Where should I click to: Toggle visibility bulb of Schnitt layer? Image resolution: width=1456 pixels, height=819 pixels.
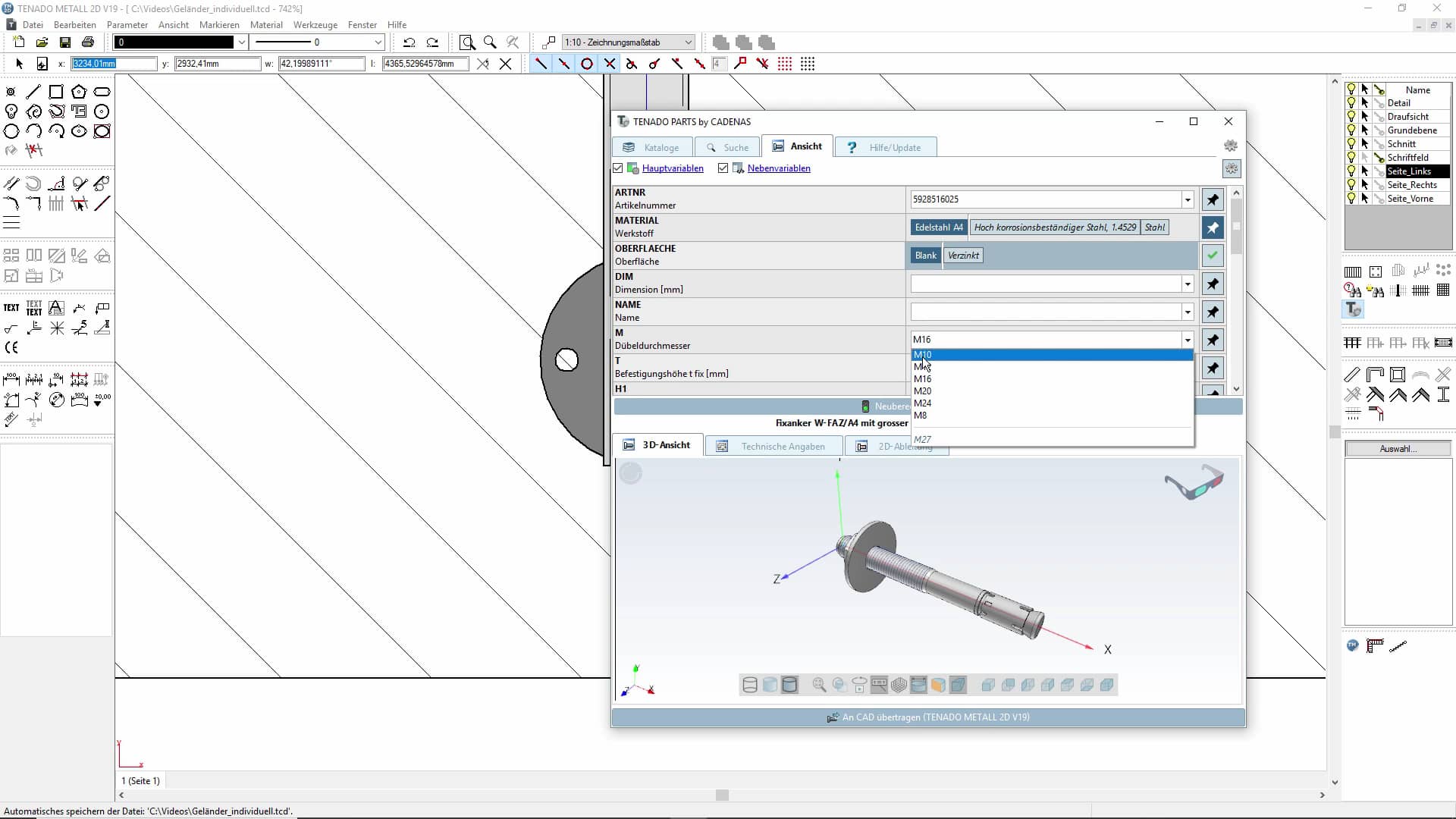(x=1351, y=144)
